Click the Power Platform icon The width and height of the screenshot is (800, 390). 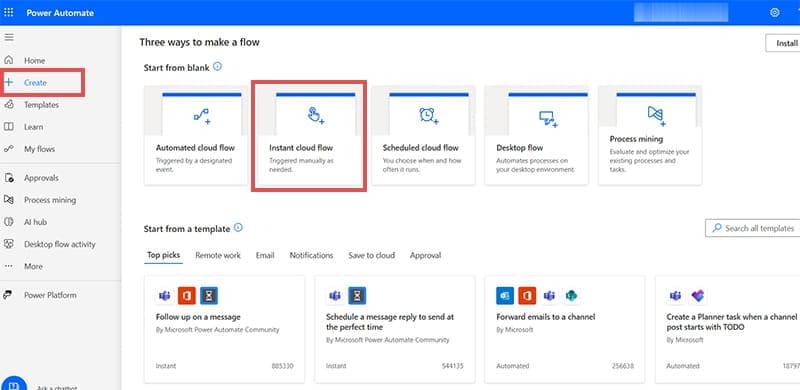click(9, 295)
